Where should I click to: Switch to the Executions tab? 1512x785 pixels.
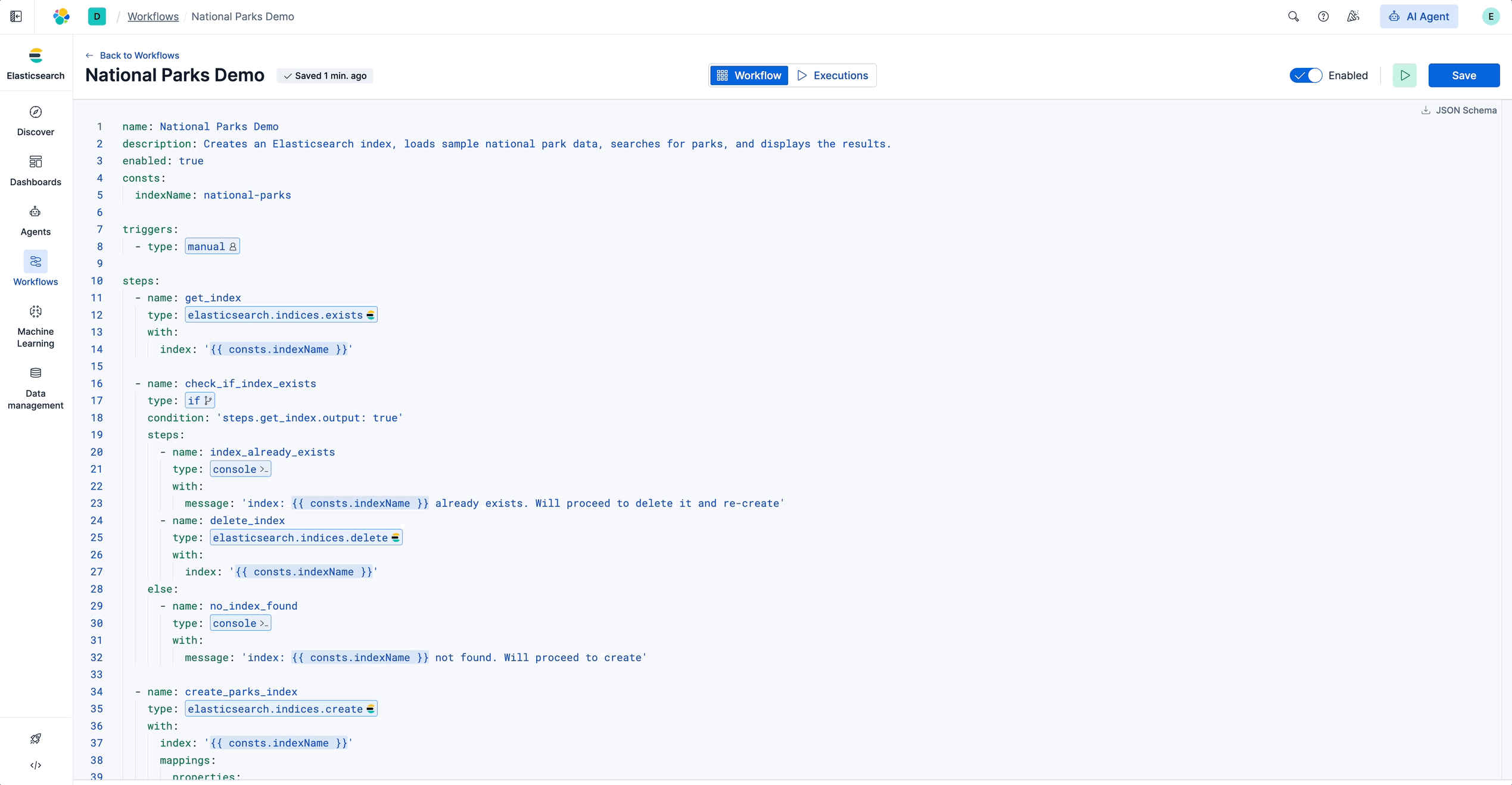point(832,76)
